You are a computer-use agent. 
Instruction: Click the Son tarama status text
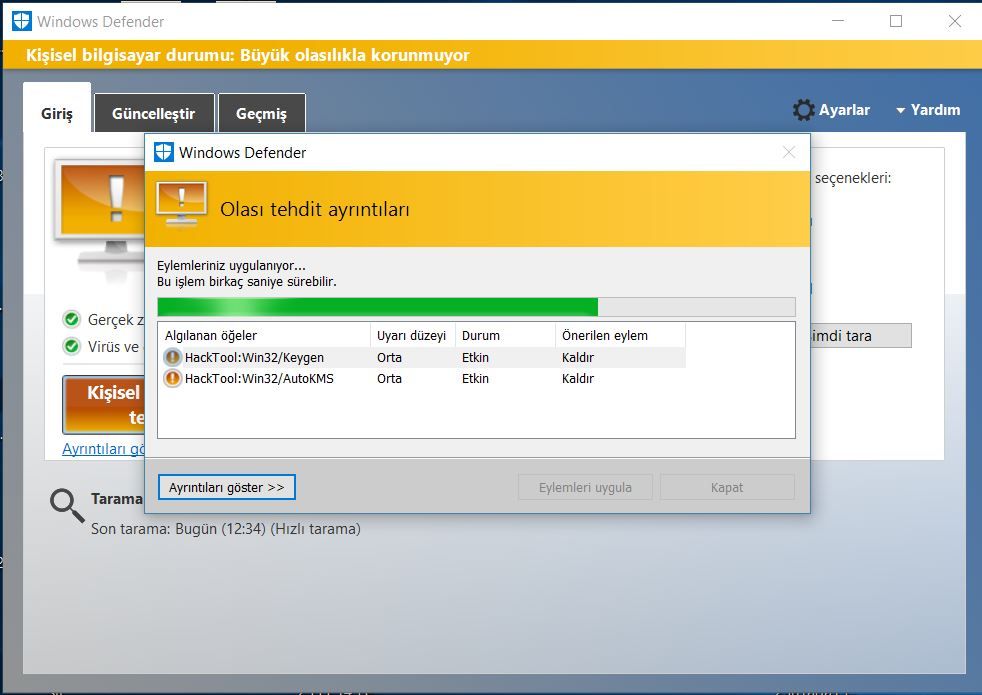click(x=225, y=529)
